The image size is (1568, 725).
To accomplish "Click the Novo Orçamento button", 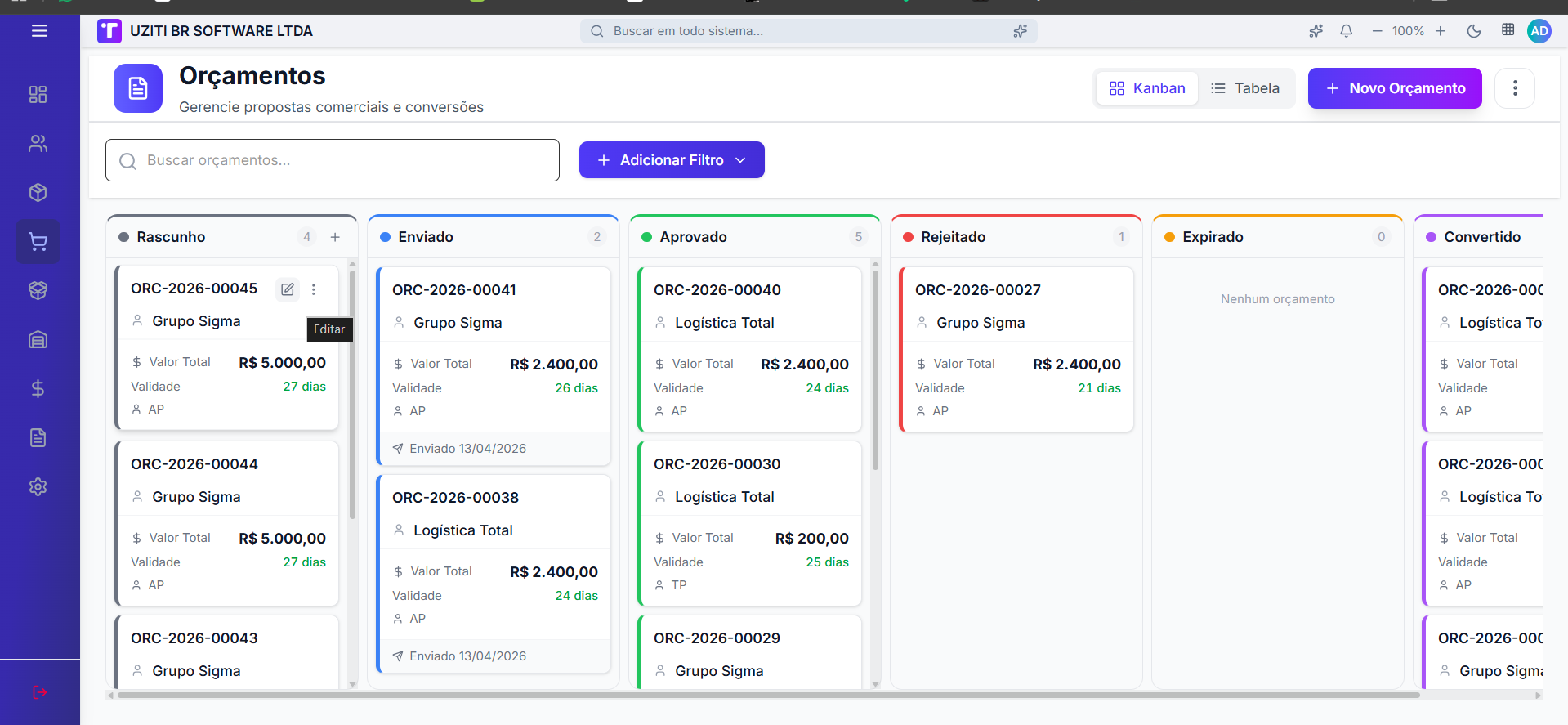I will point(1394,88).
